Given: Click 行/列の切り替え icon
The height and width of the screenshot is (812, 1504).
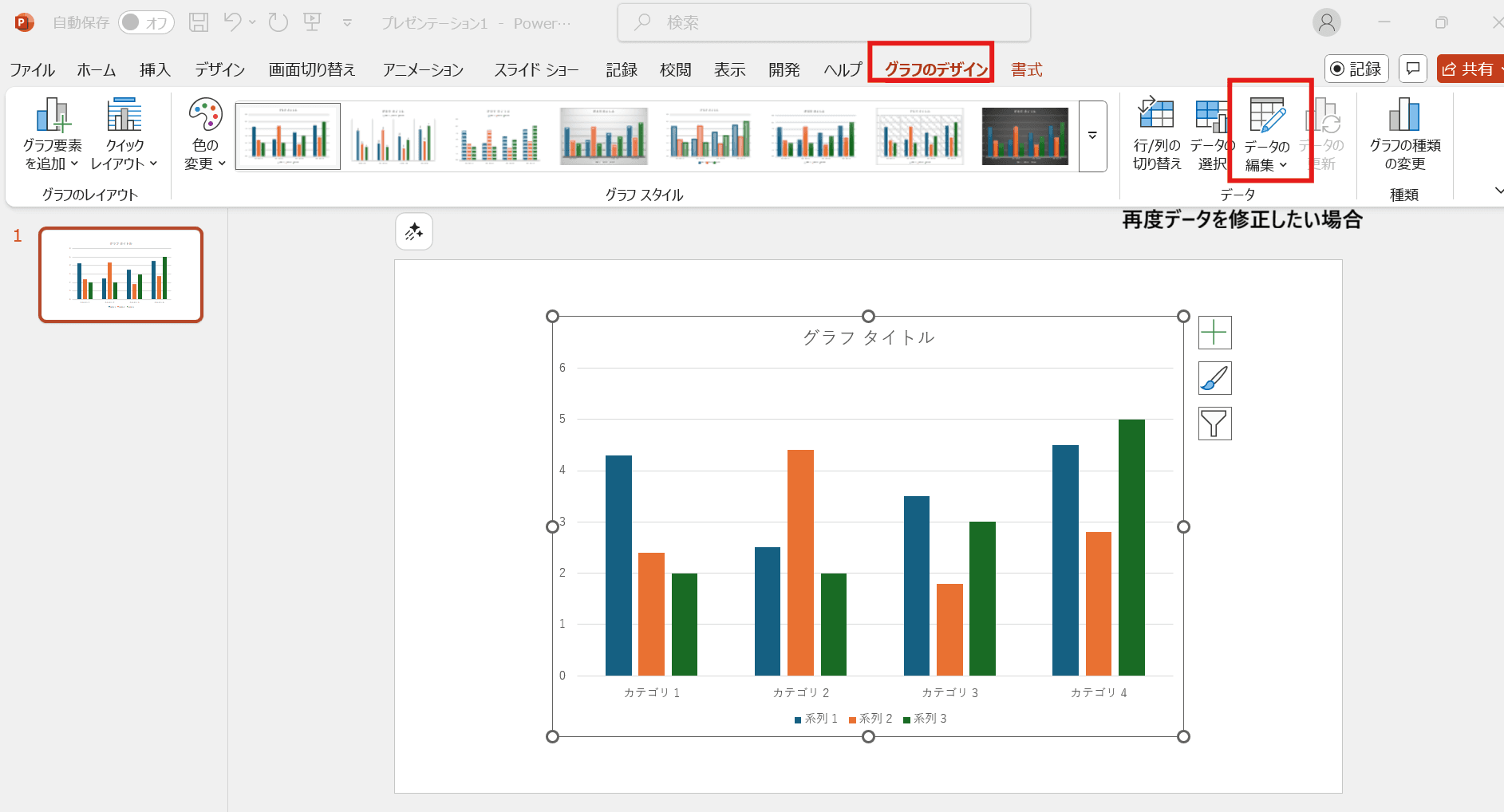Looking at the screenshot, I should point(1156,133).
